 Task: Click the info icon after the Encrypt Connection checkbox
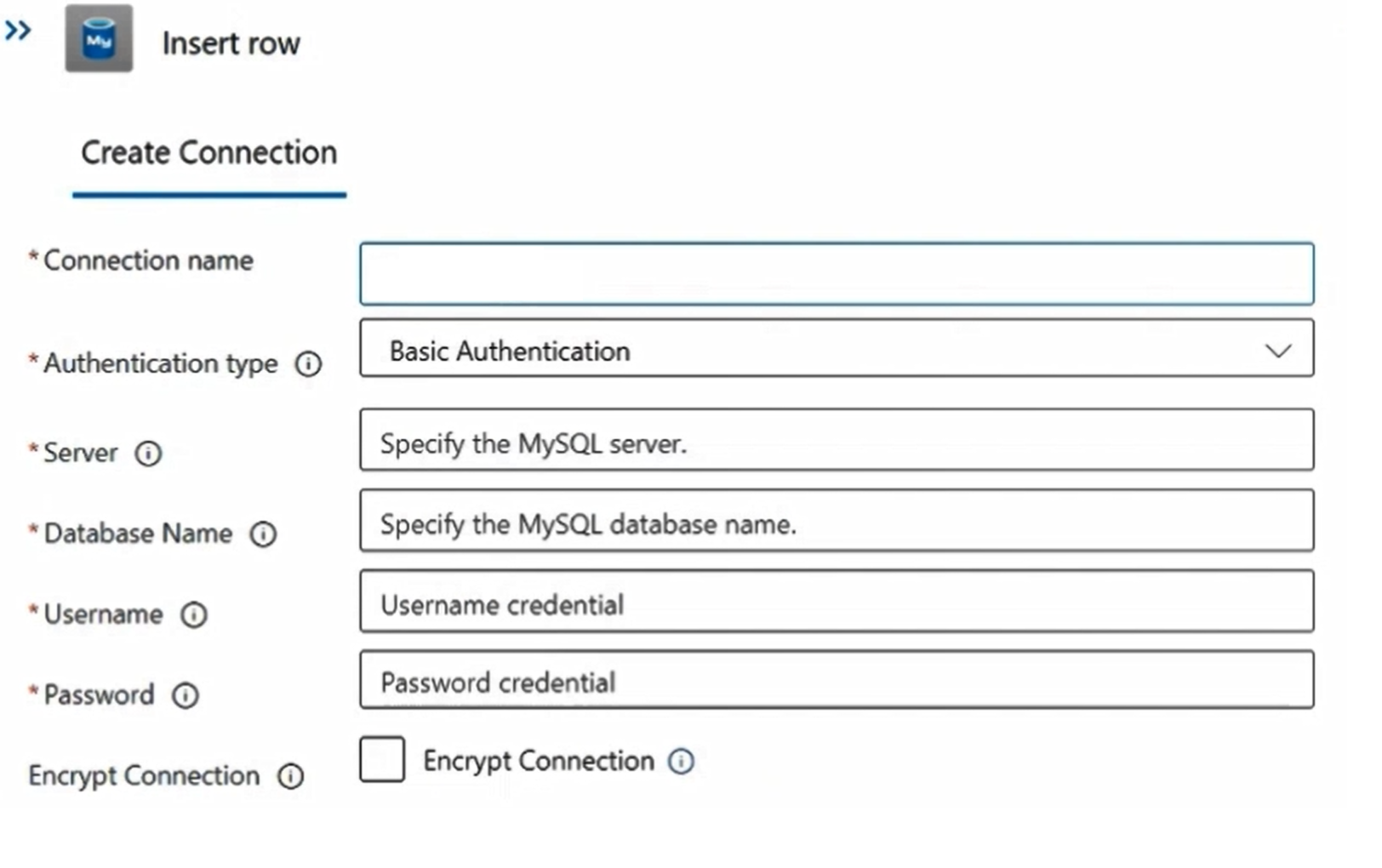tap(681, 761)
